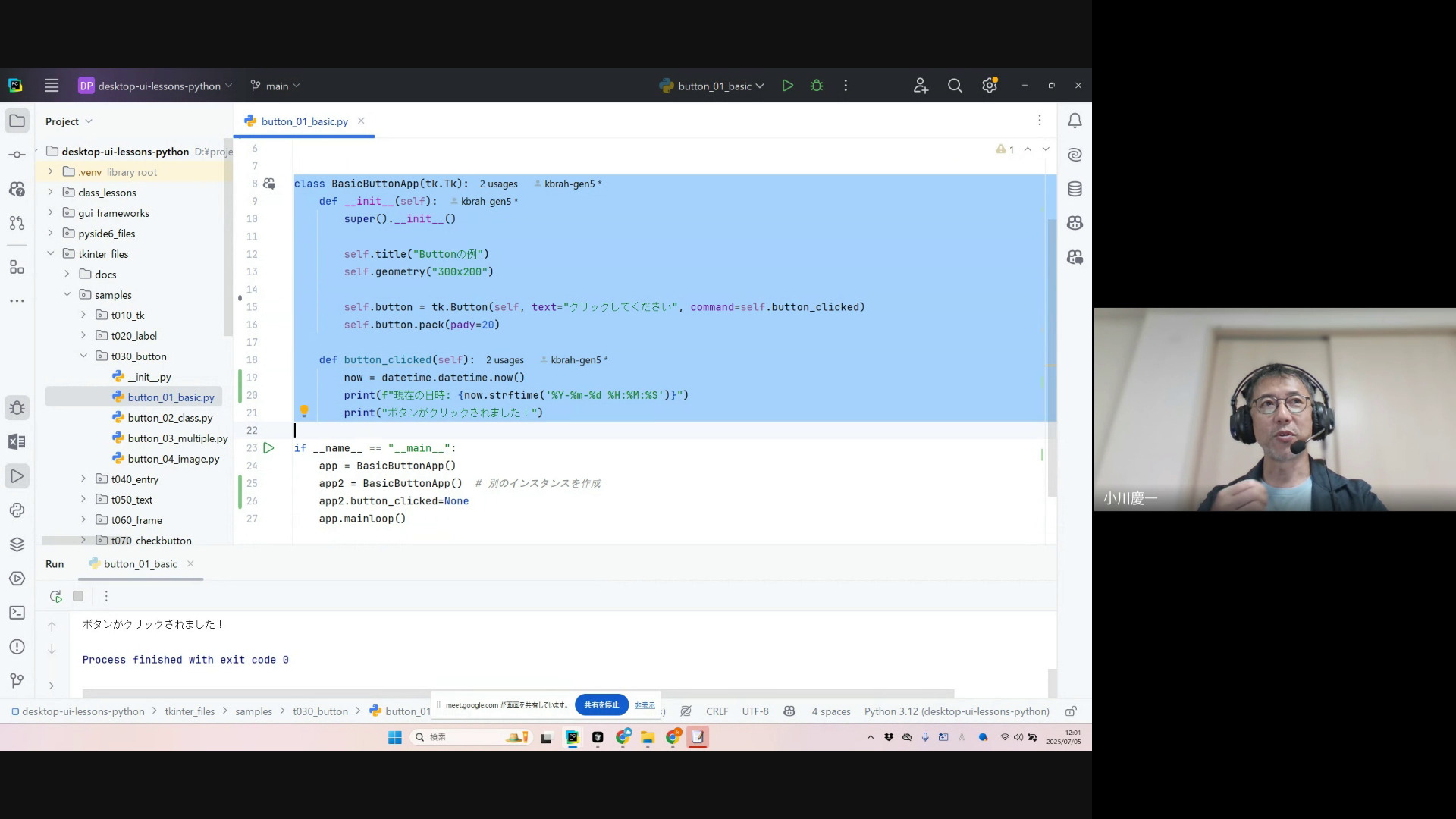Open IDE settings gear icon
Viewport: 1456px width, 819px height.
pyautogui.click(x=989, y=86)
